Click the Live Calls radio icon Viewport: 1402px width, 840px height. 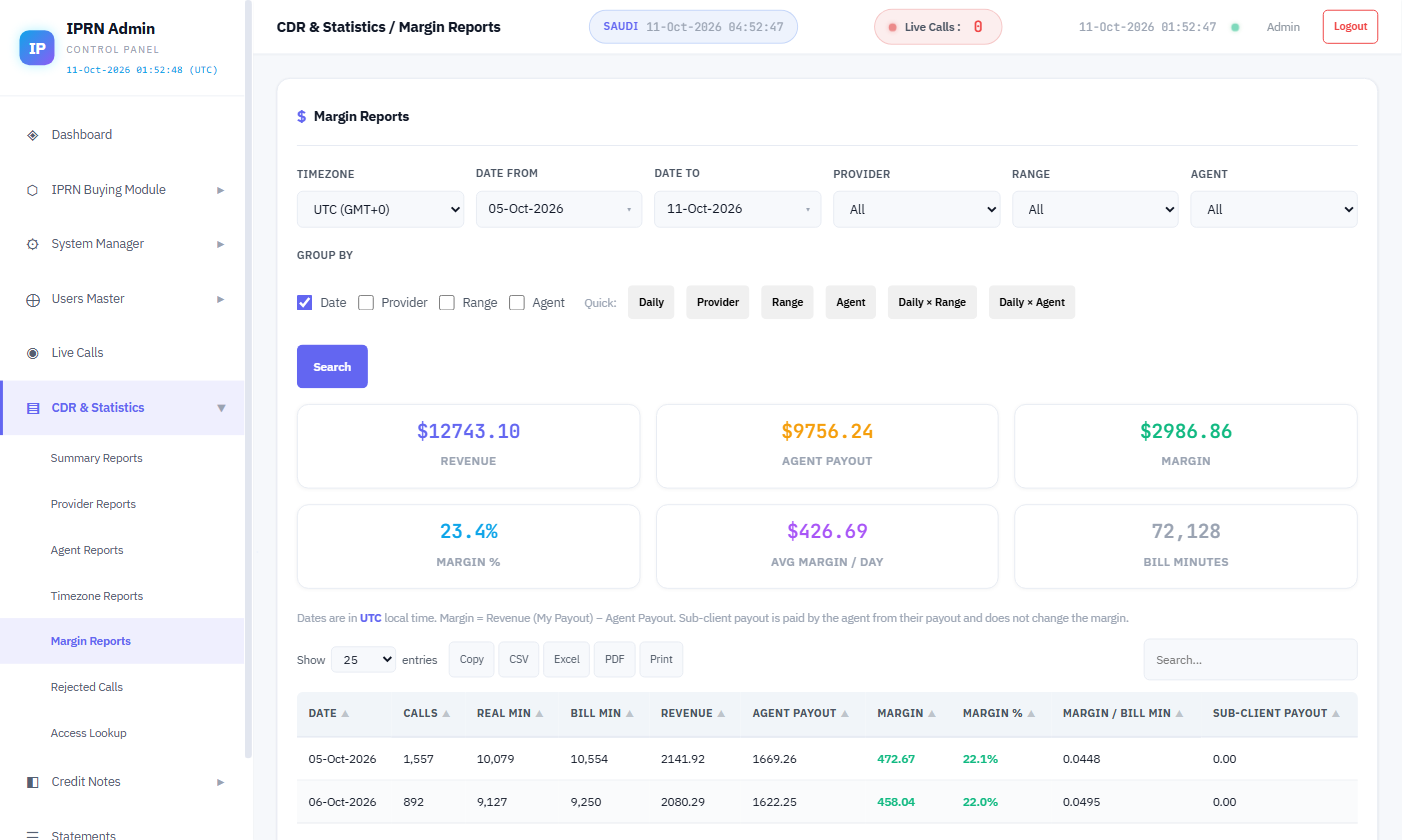coord(33,353)
